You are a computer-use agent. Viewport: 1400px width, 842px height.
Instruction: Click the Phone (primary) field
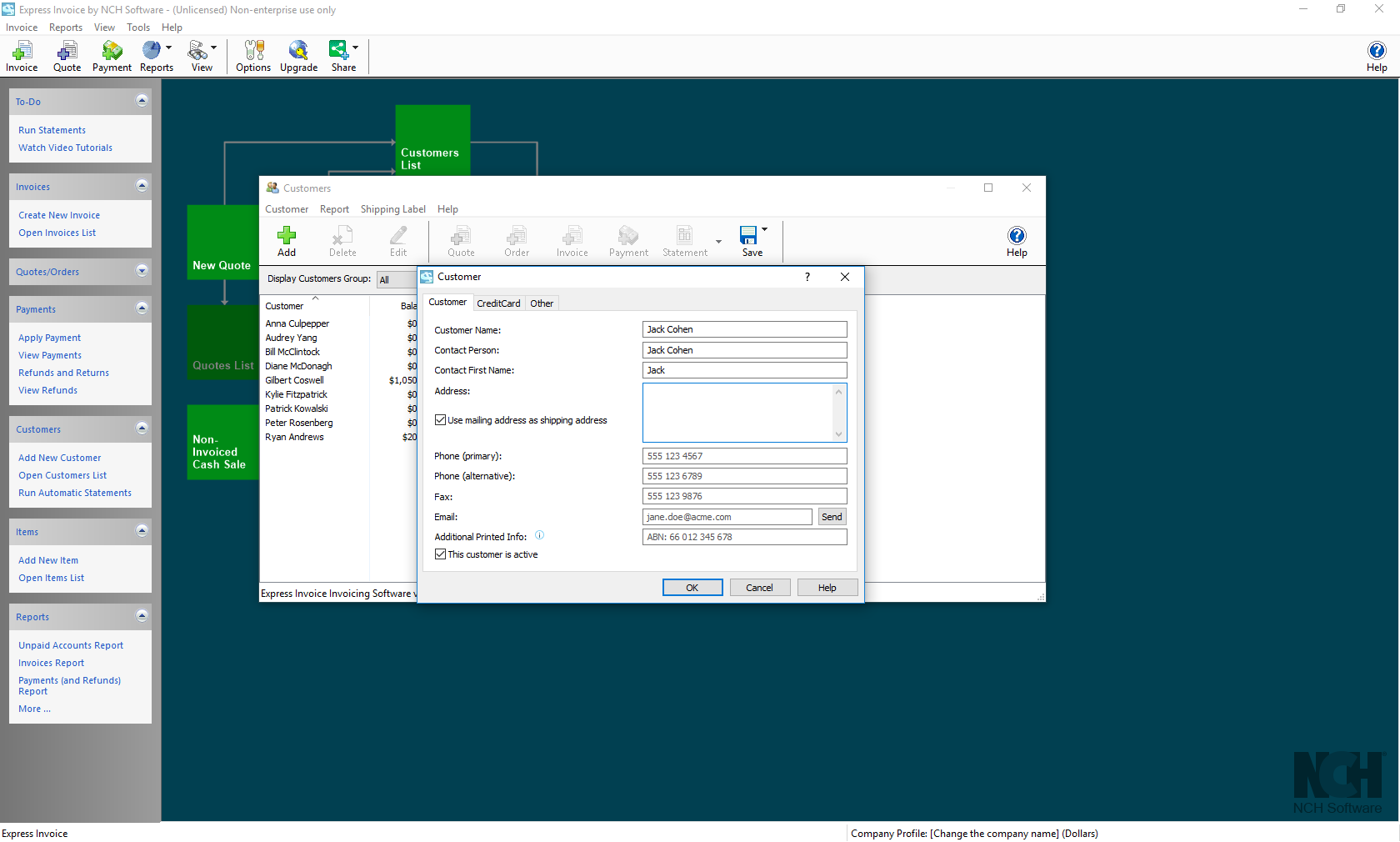click(744, 456)
